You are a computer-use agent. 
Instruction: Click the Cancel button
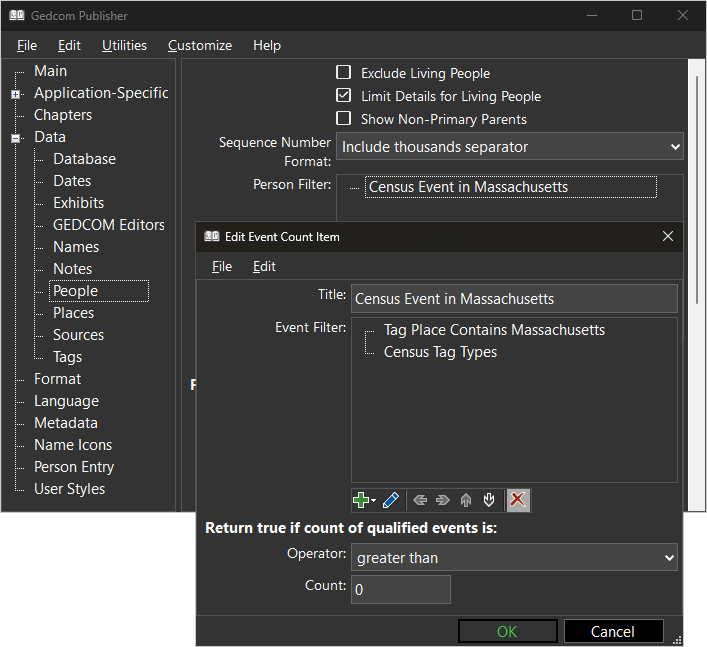(x=613, y=631)
